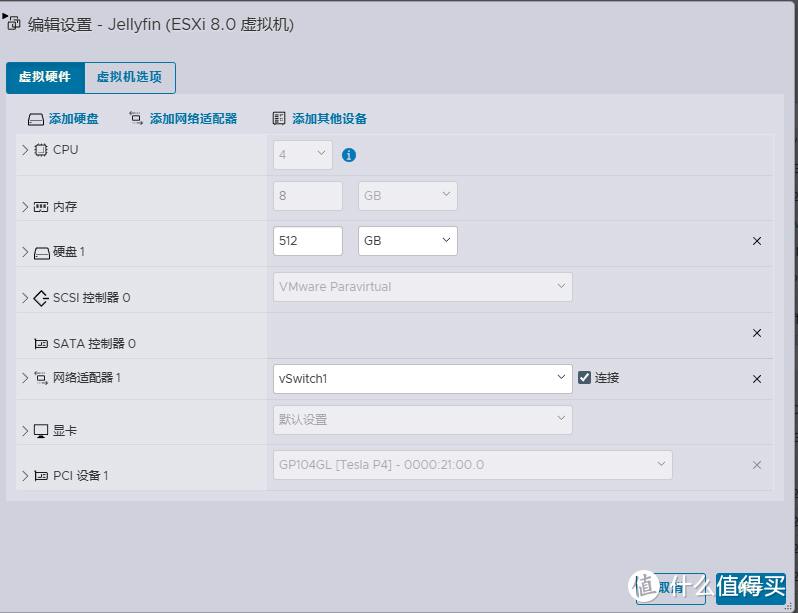
Task: Click the dialog title 编辑设置 - Jellyfin
Action: [160, 24]
